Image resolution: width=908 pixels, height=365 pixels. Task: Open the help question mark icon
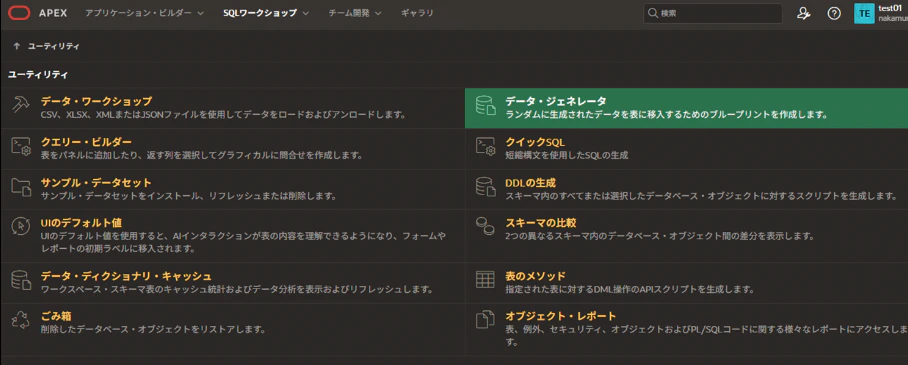click(834, 14)
